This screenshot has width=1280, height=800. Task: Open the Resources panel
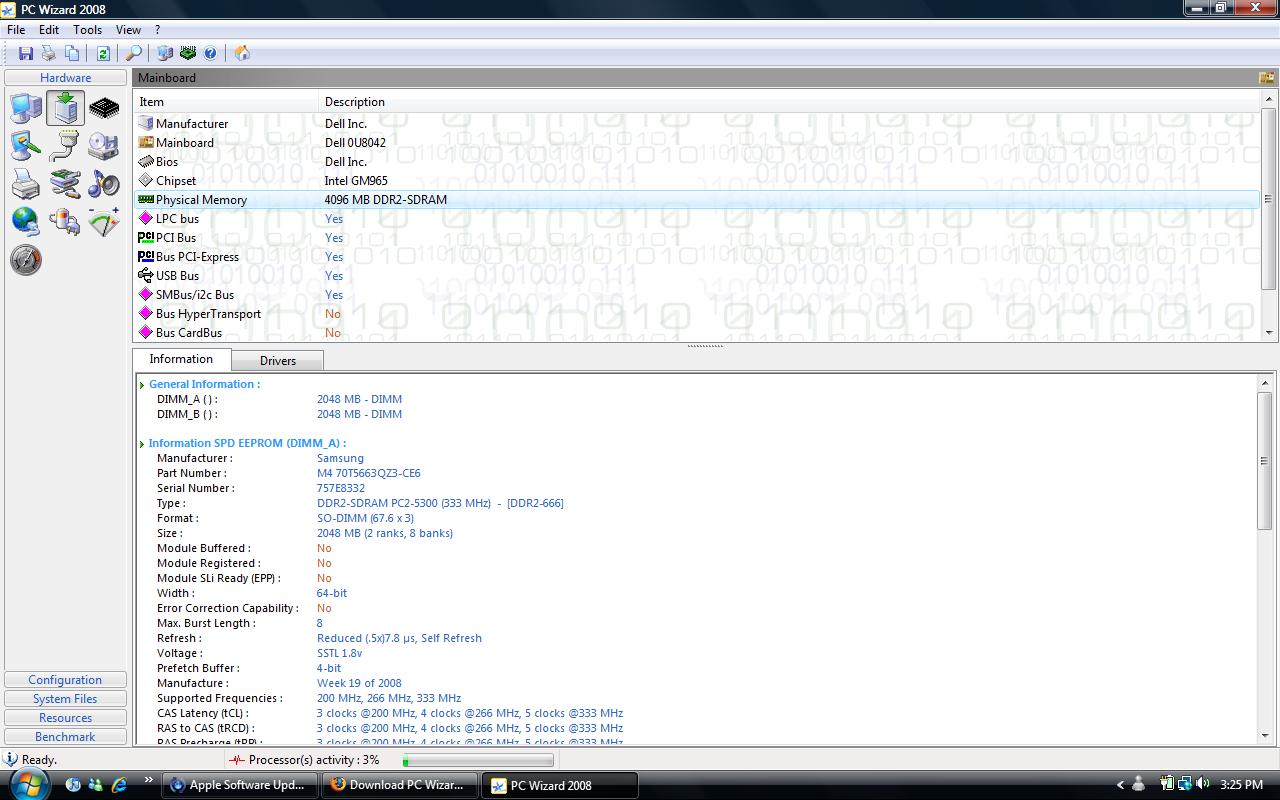[x=65, y=718]
